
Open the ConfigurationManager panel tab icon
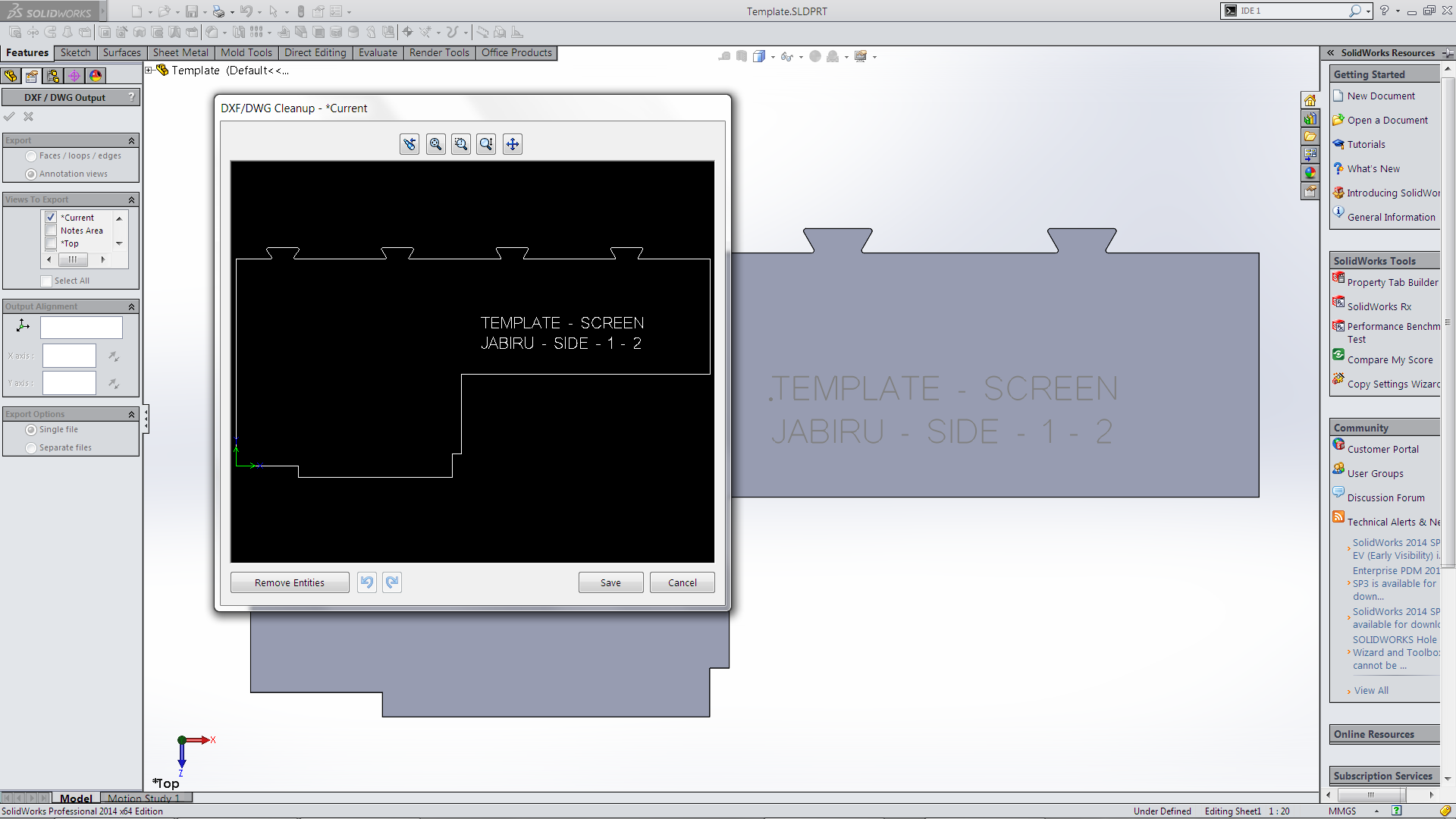tap(53, 76)
